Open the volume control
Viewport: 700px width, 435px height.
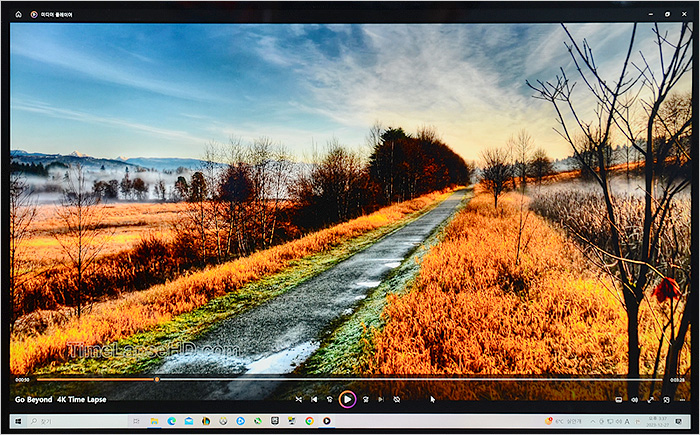[635, 399]
